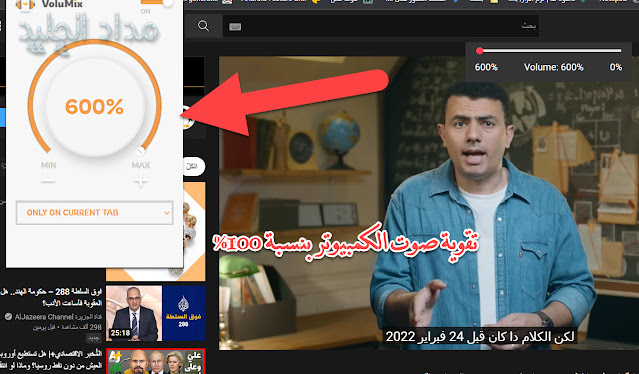Click the red handle on Volume 600% slider
This screenshot has width=639, height=374.
tap(480, 51)
